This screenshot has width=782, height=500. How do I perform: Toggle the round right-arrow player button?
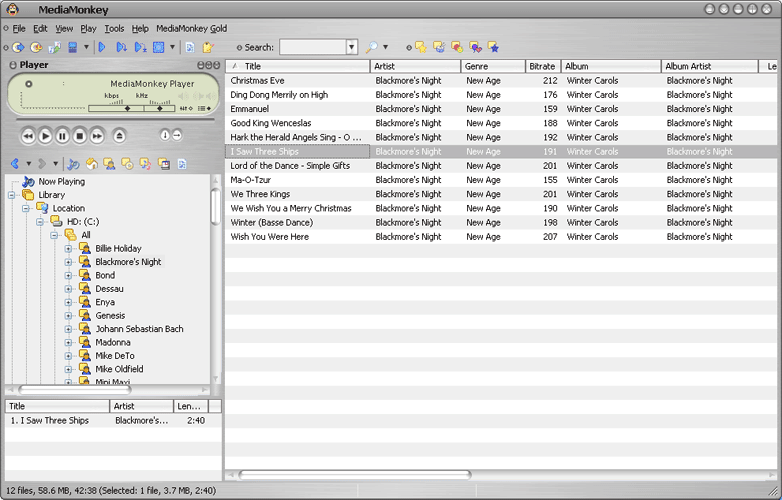(x=177, y=135)
